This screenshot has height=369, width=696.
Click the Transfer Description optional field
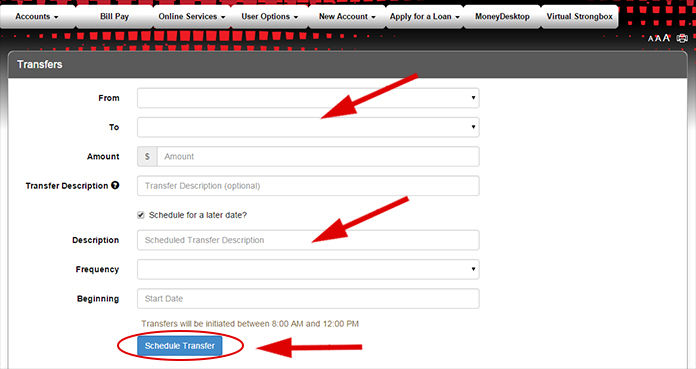(x=308, y=186)
